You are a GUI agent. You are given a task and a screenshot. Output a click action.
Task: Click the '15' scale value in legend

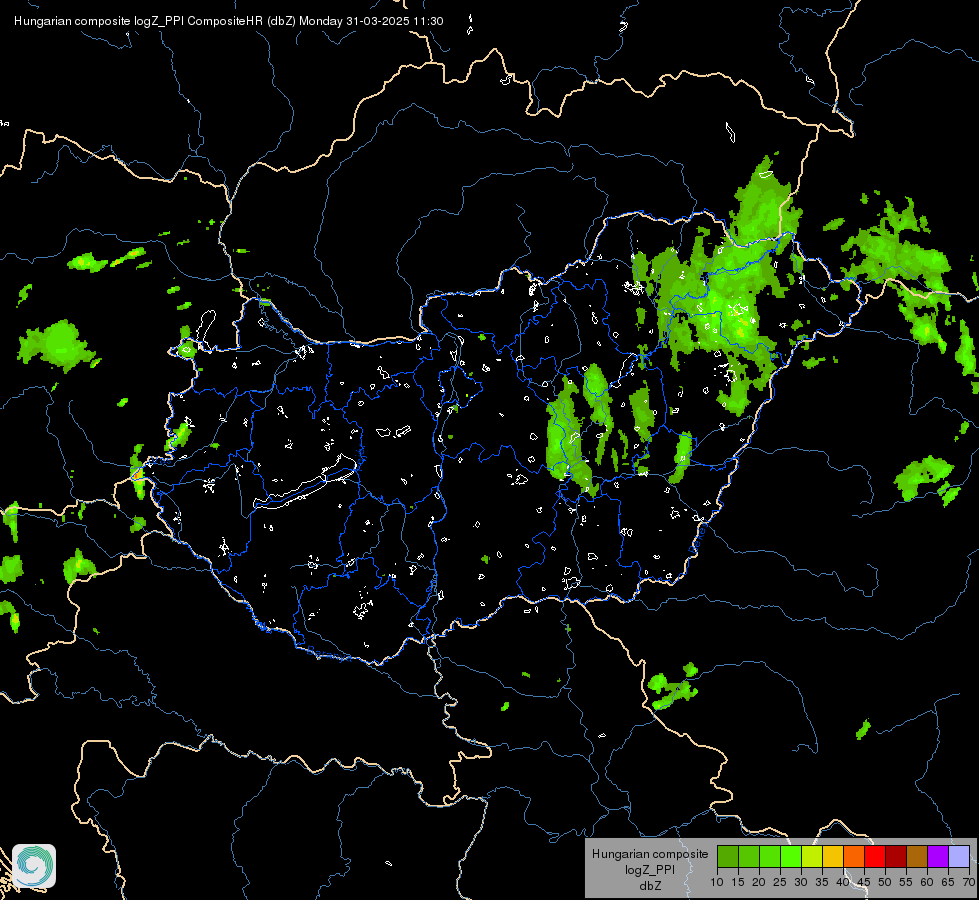tap(738, 883)
